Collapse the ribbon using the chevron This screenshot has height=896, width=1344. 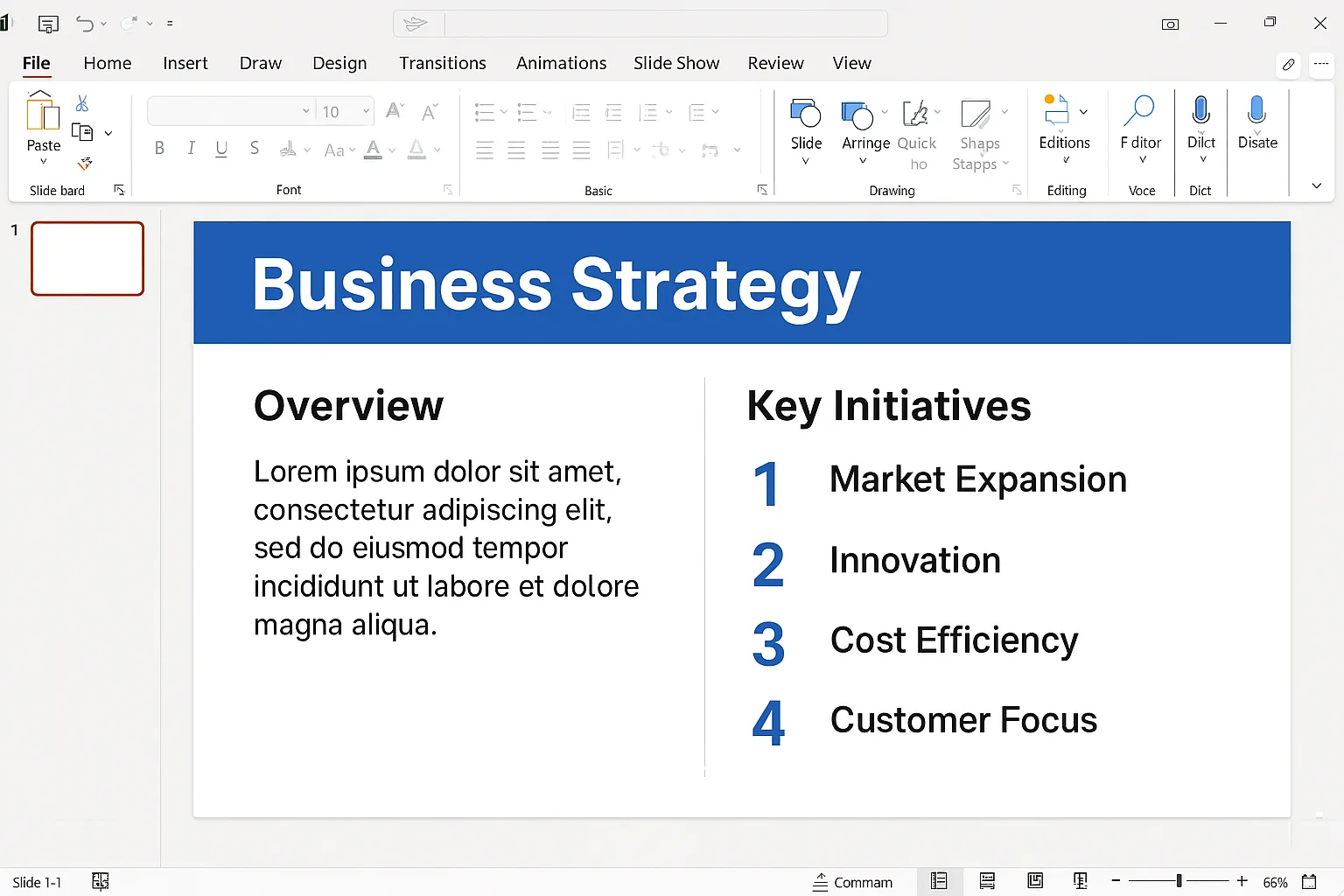[x=1316, y=185]
